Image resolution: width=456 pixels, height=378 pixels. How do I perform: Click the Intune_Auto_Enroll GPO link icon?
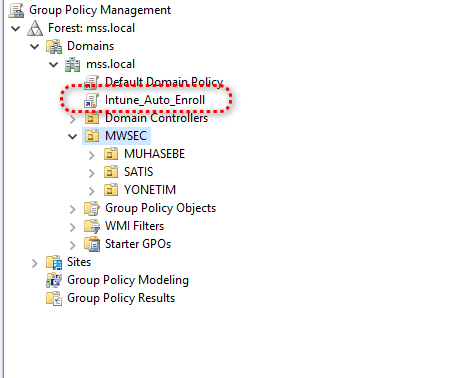pyautogui.click(x=91, y=100)
